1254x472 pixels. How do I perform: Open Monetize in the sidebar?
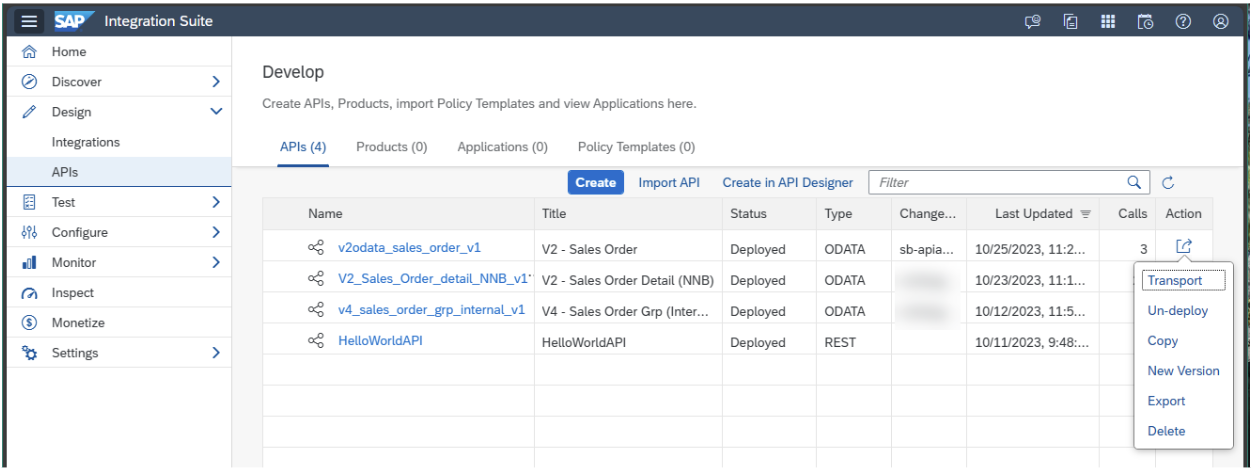point(78,323)
